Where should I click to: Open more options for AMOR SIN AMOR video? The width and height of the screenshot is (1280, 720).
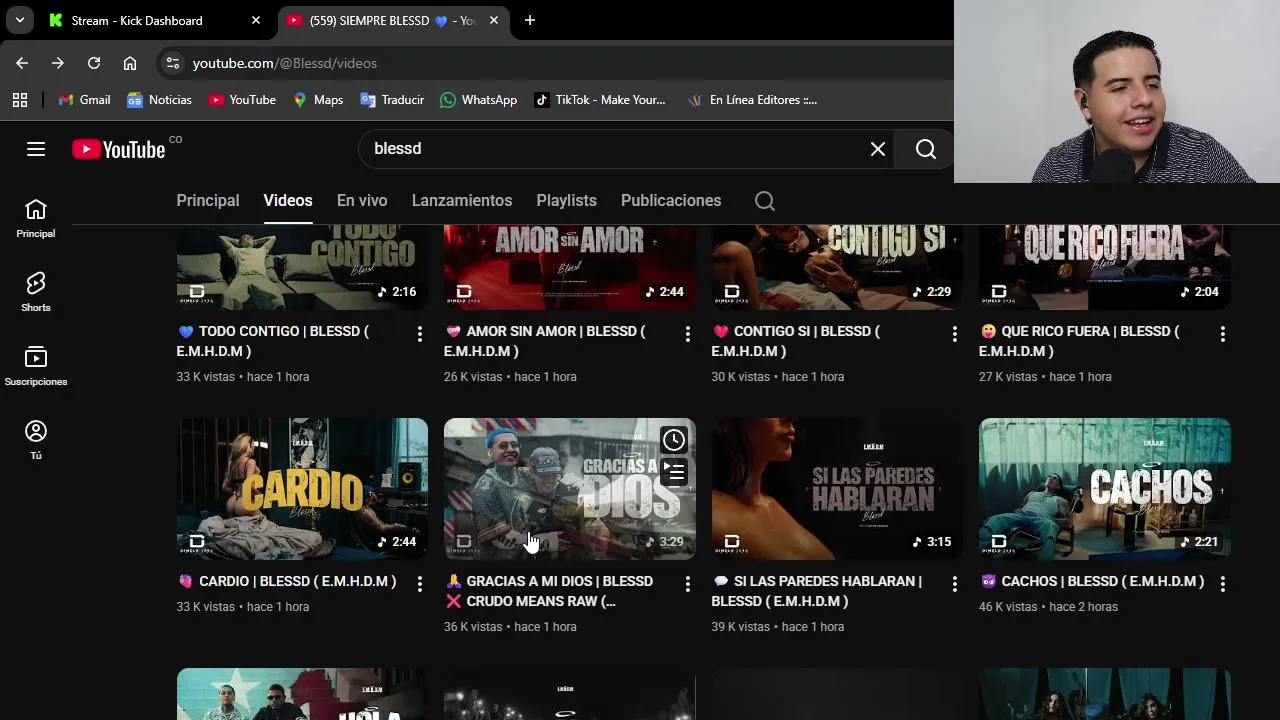point(687,334)
